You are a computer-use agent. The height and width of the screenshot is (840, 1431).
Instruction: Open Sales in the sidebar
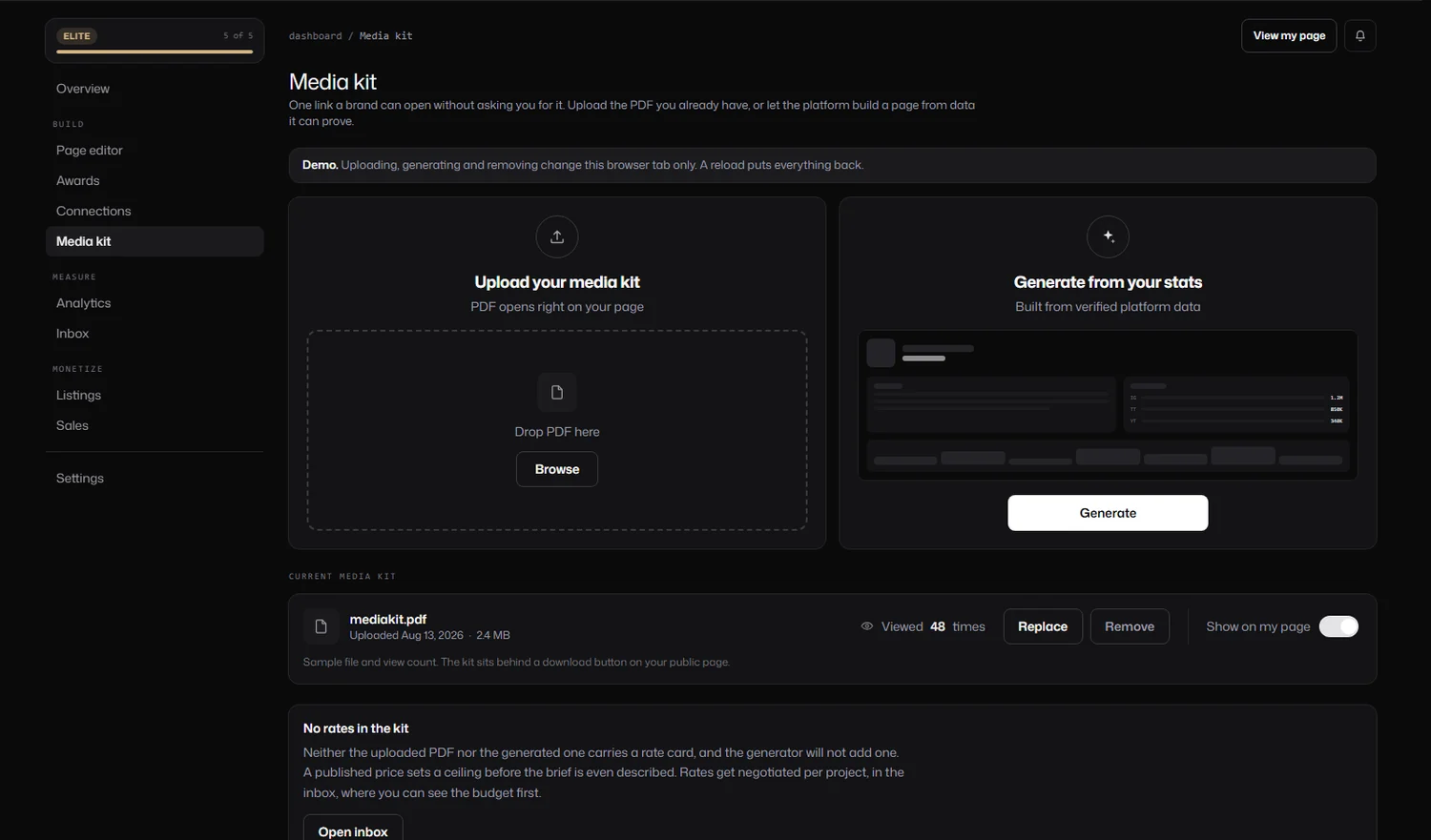point(155,425)
